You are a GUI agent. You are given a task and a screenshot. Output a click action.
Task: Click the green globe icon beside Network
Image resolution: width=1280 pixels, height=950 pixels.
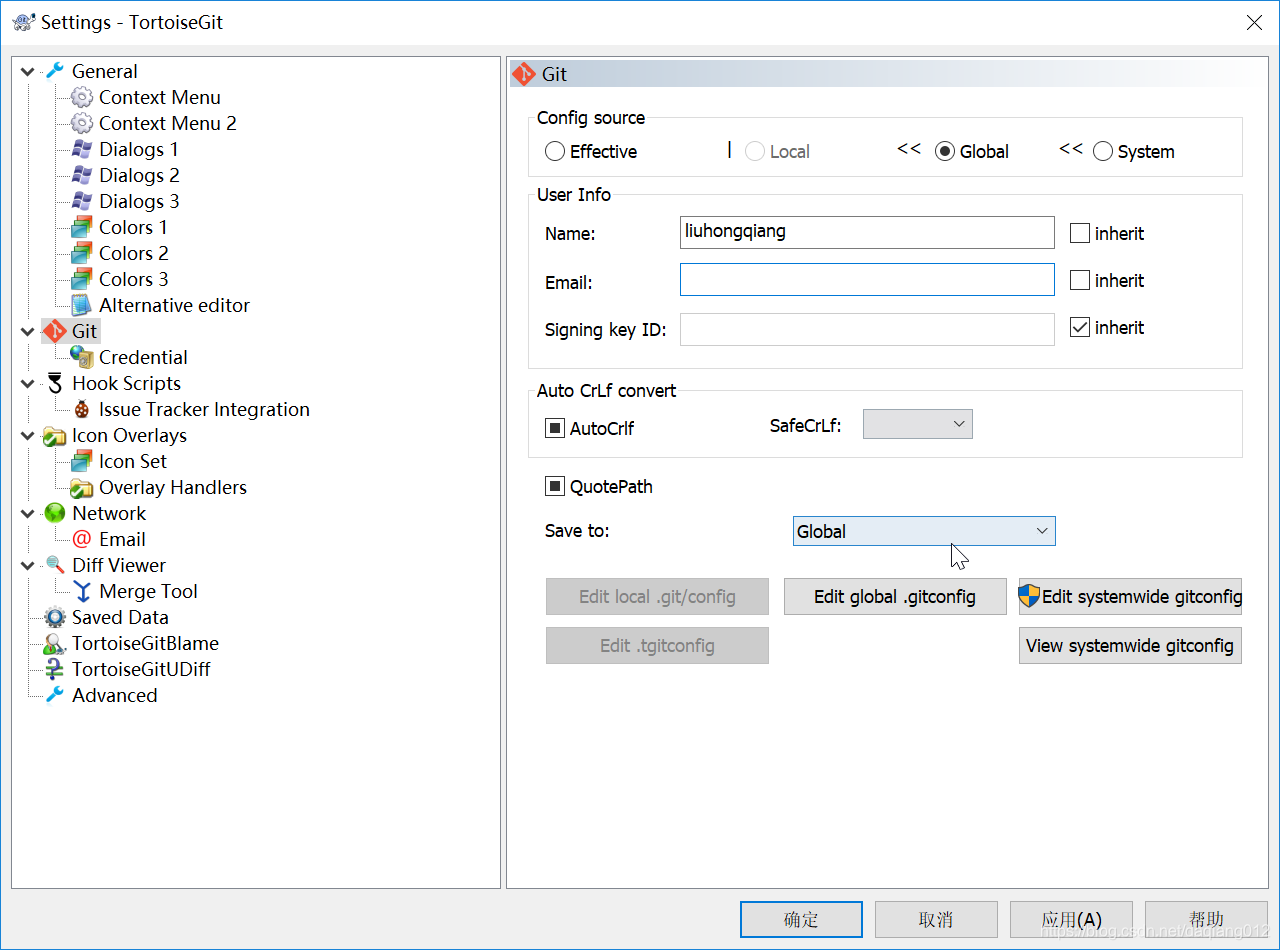(54, 513)
